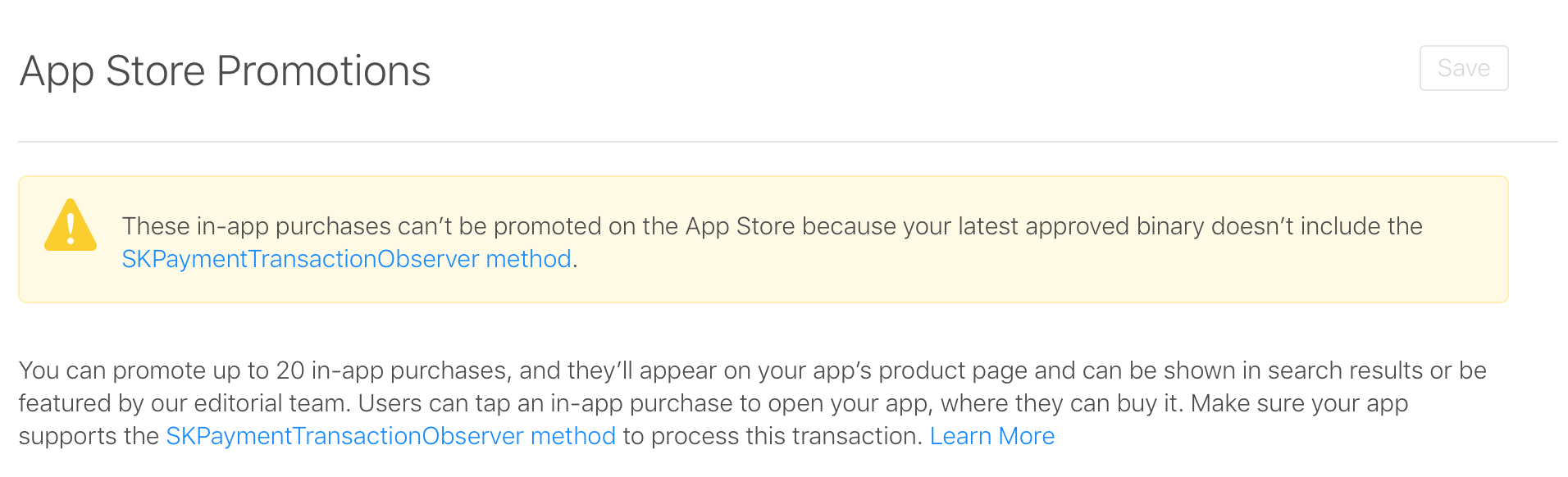Open SKPaymentTransactionObserver method link in warning banner
This screenshot has width=1568, height=477.
tap(346, 259)
